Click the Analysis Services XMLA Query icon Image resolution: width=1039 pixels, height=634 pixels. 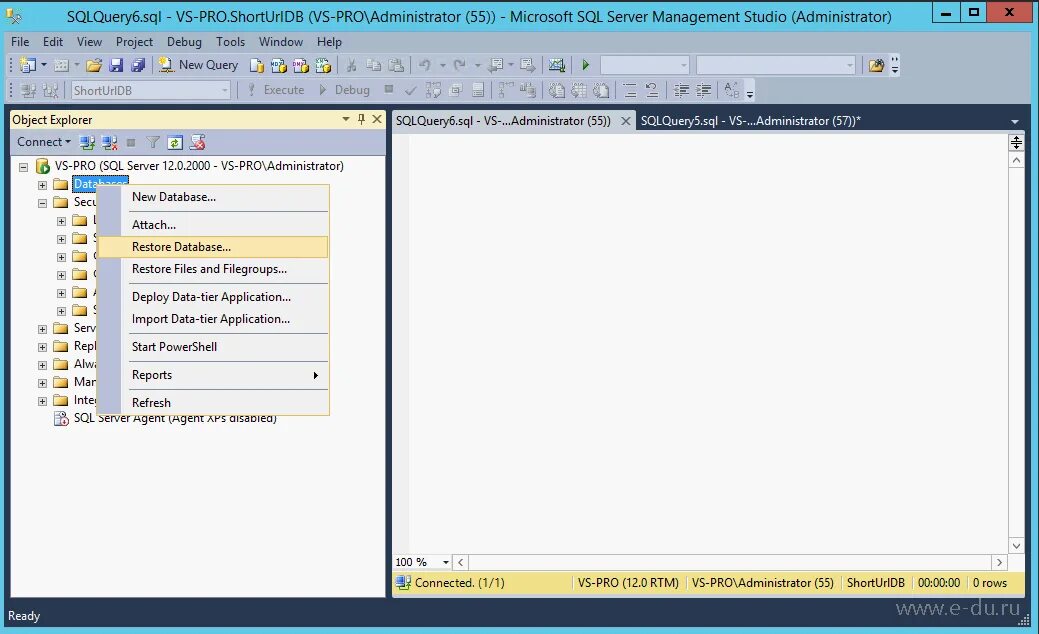[323, 65]
